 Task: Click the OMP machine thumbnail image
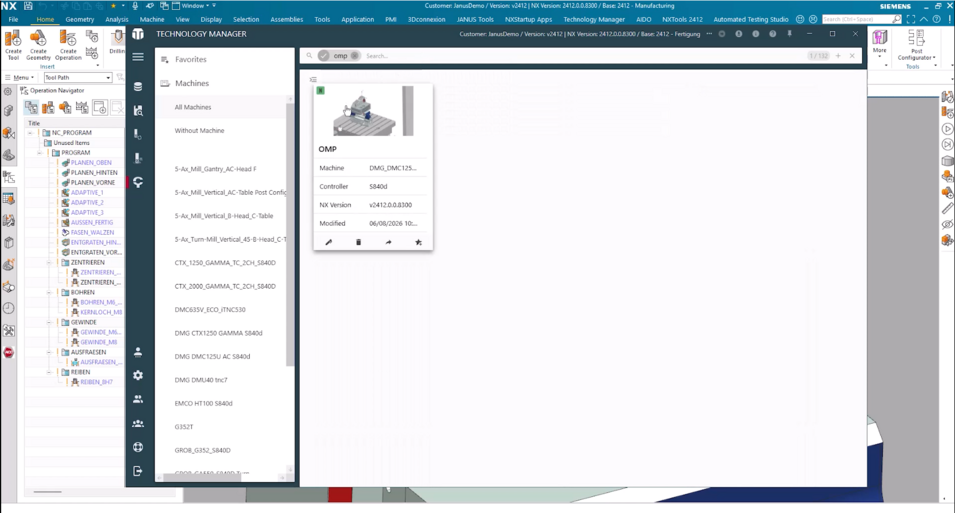[x=372, y=111]
